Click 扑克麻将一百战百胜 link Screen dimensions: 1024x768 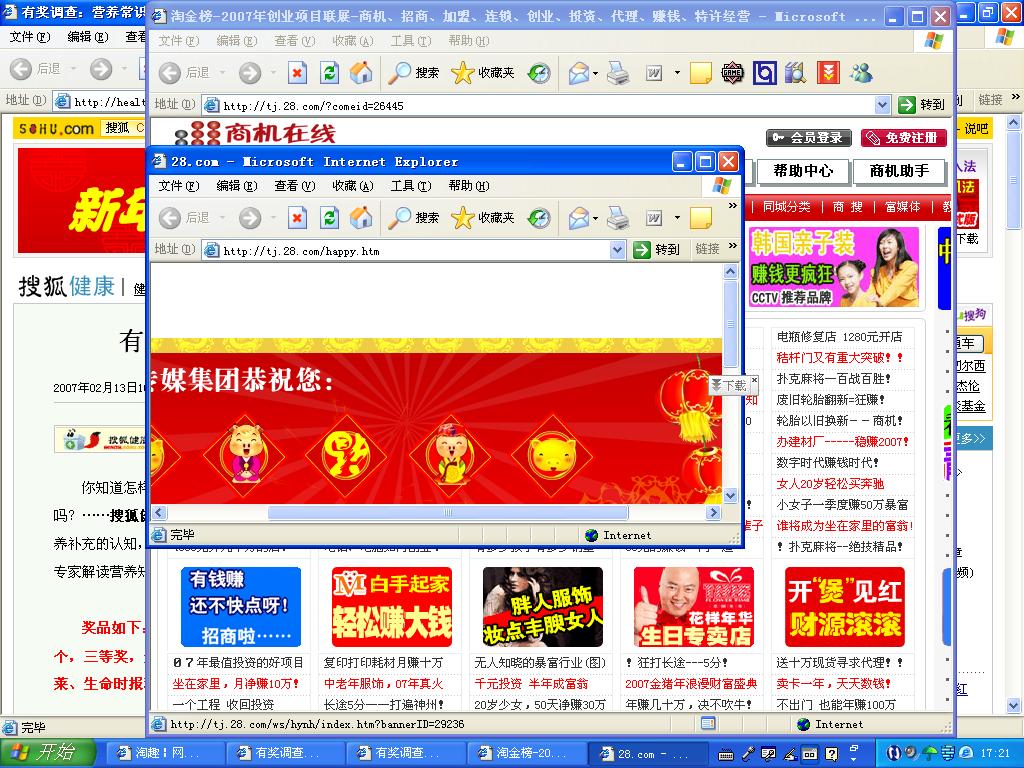833,379
